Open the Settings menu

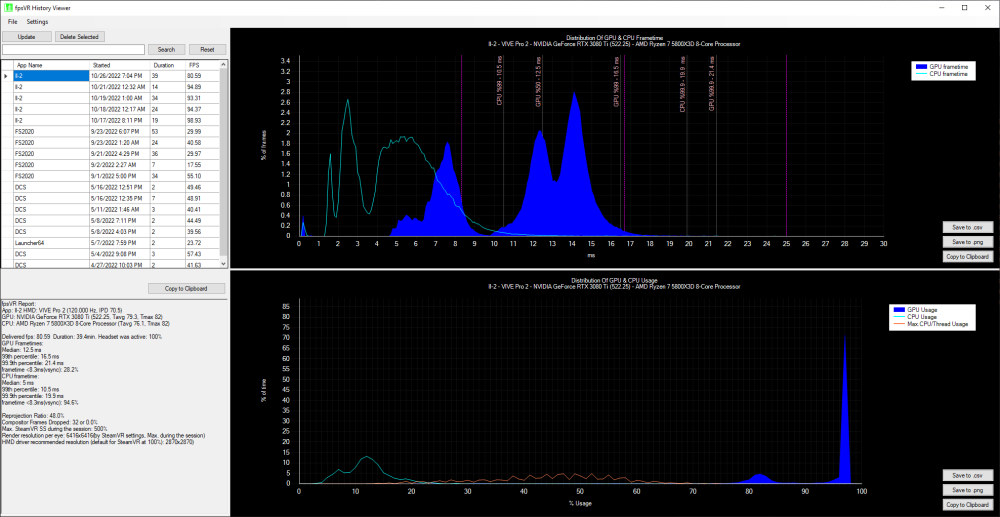click(37, 21)
